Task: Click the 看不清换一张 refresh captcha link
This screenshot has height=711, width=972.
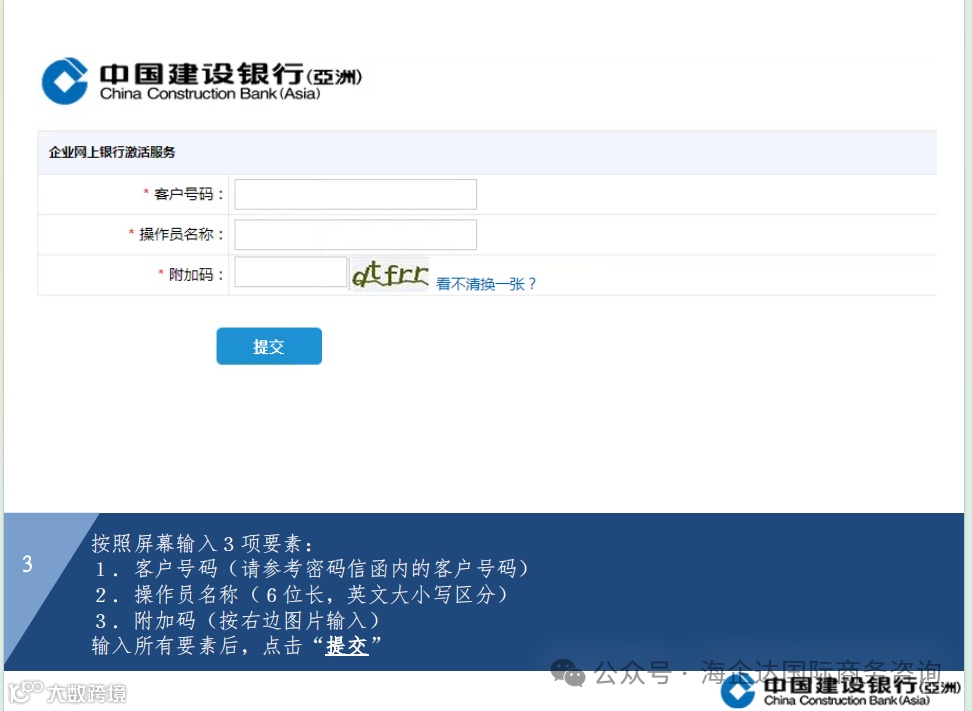Action: point(486,284)
